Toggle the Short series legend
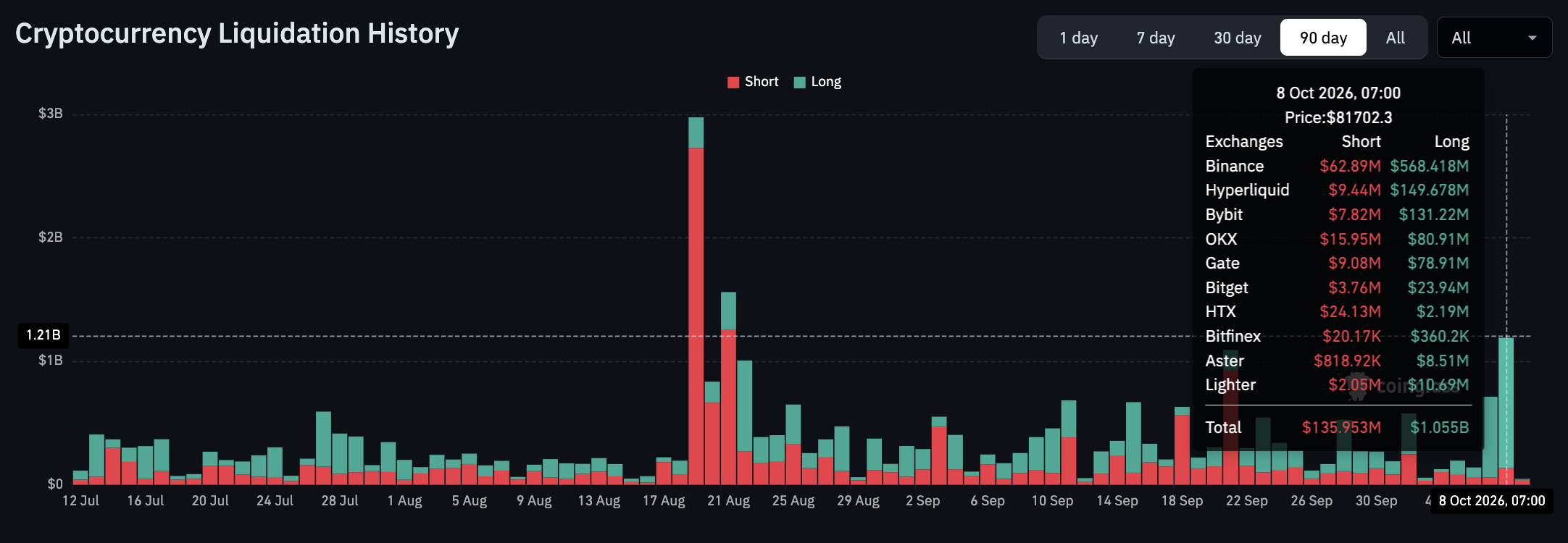This screenshot has height=543, width=1568. 753,82
